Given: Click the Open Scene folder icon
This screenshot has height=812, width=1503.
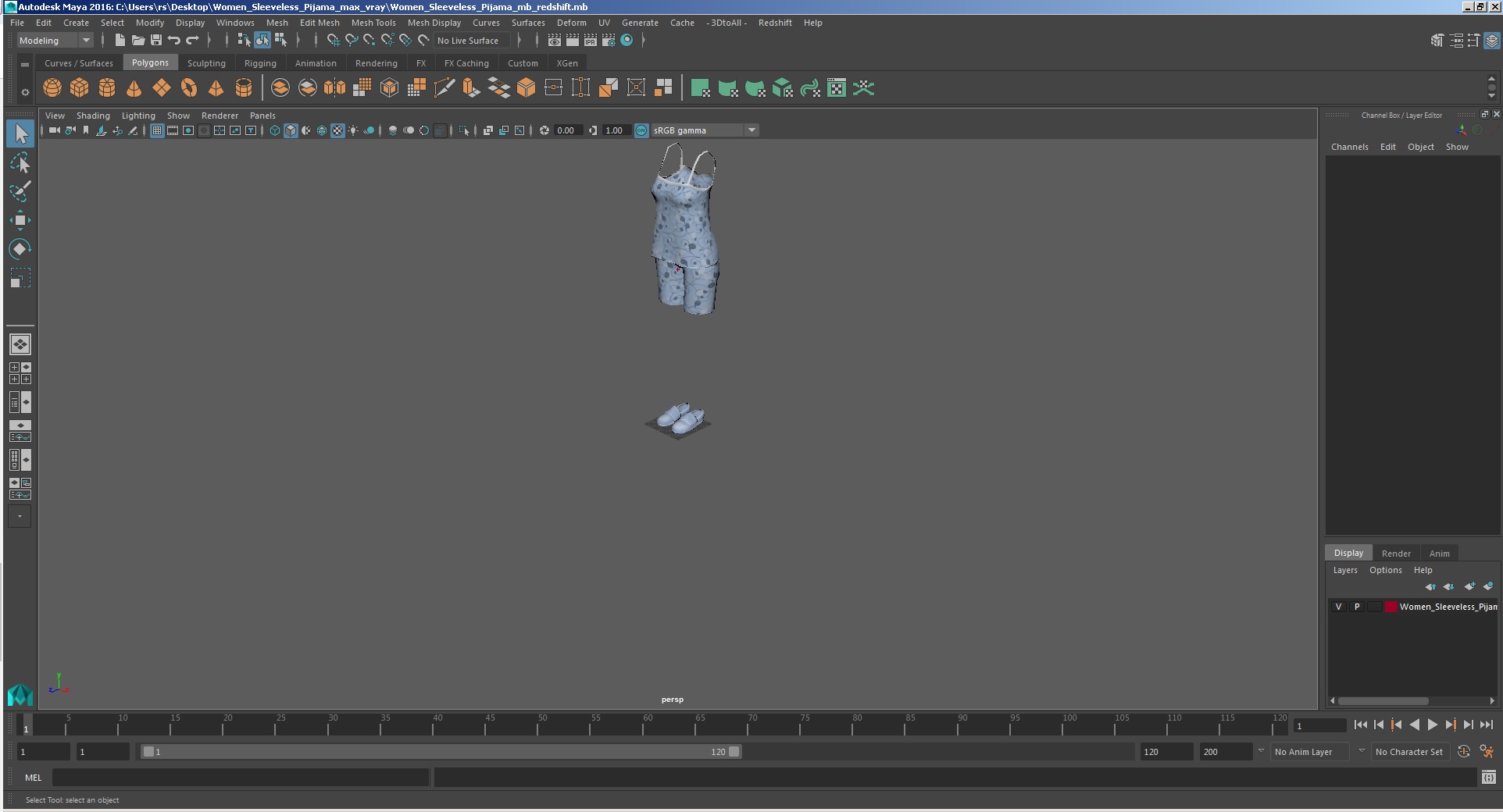Looking at the screenshot, I should click(x=137, y=41).
